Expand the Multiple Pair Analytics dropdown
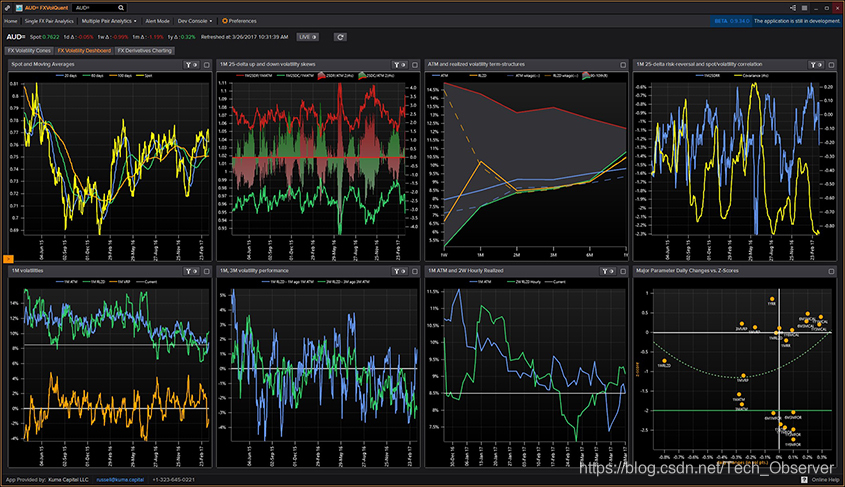Viewport: 845px width, 487px height. pos(109,21)
